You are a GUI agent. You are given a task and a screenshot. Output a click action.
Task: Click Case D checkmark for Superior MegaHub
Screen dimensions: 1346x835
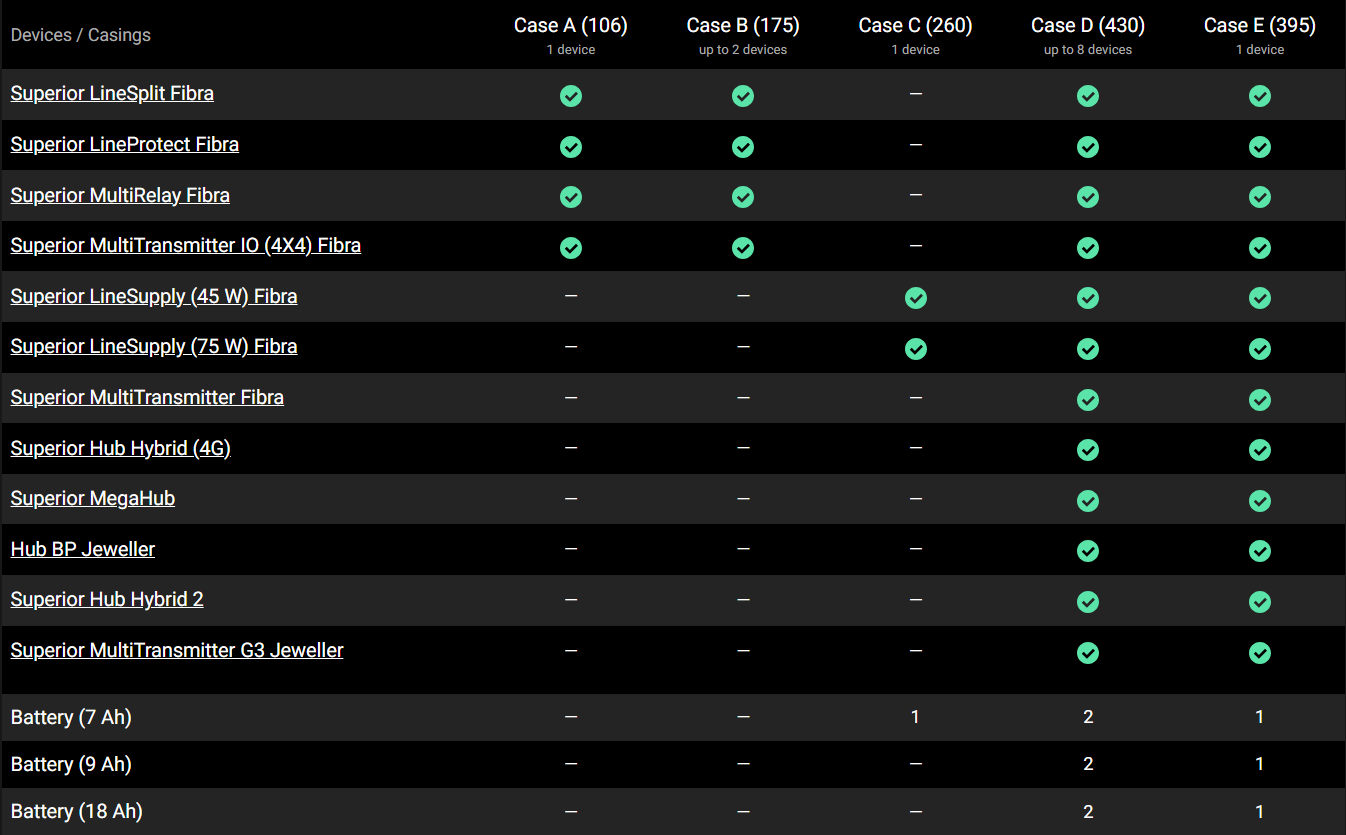click(1088, 500)
